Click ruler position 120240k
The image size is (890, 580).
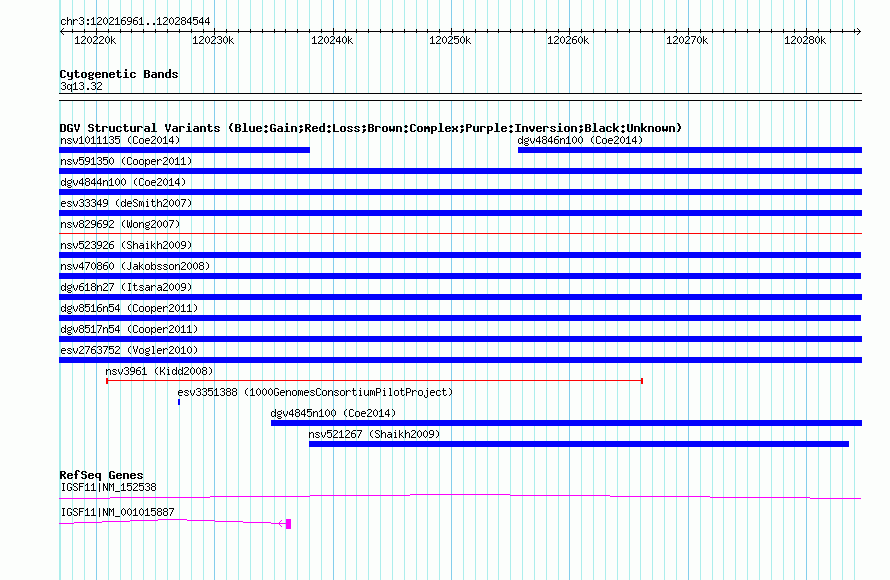(x=332, y=40)
